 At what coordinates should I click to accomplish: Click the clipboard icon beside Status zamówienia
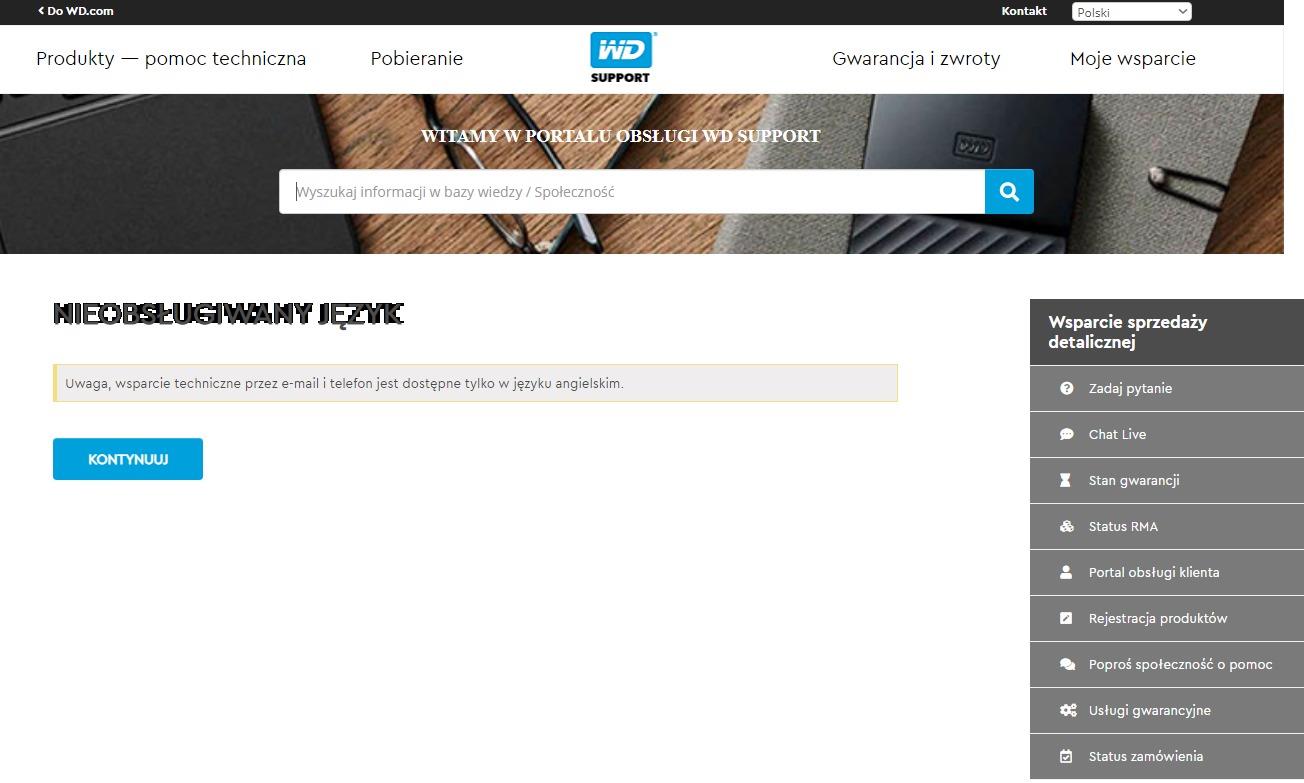coord(1066,756)
